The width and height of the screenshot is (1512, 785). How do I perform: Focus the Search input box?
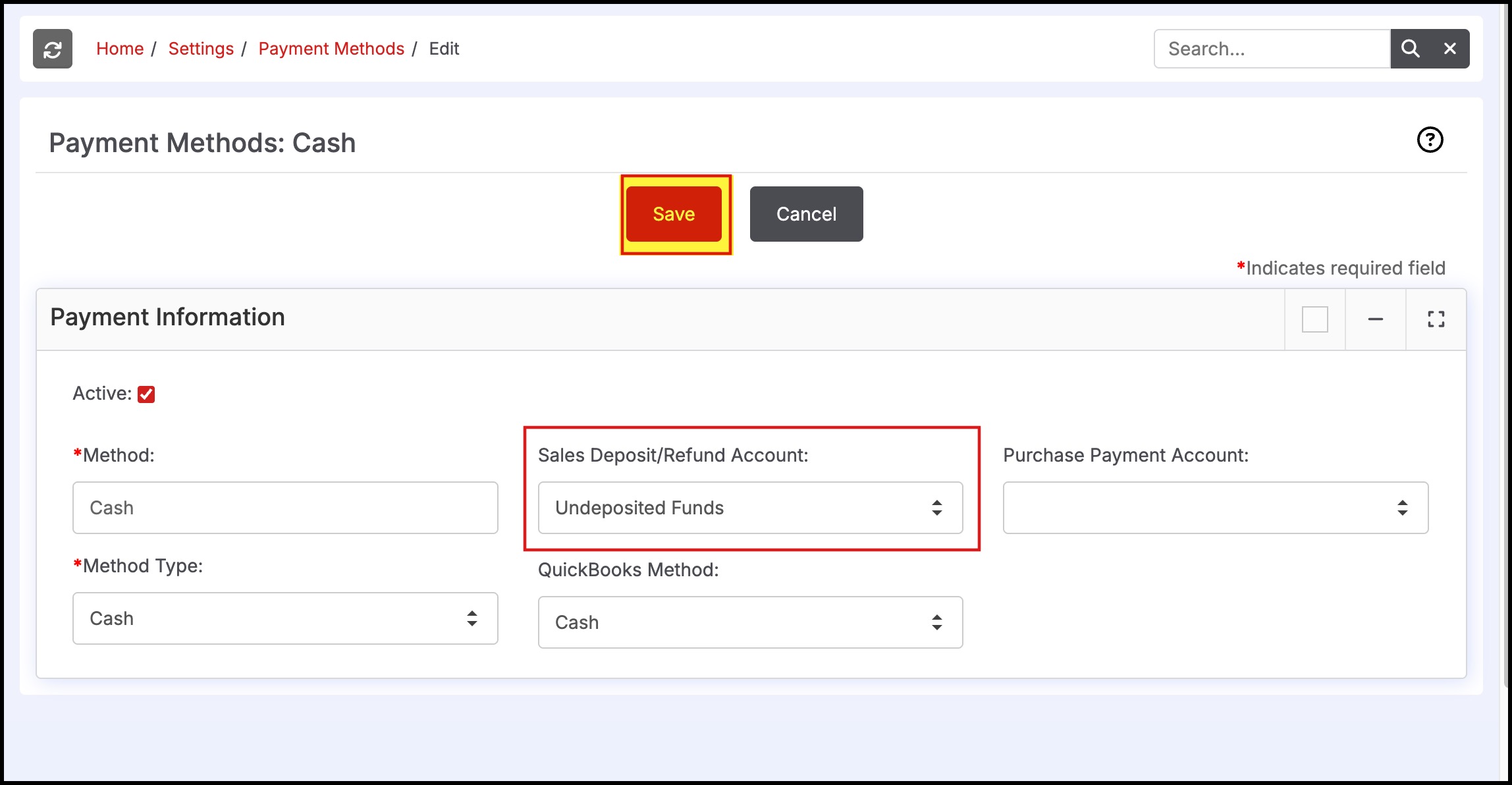coord(1272,49)
